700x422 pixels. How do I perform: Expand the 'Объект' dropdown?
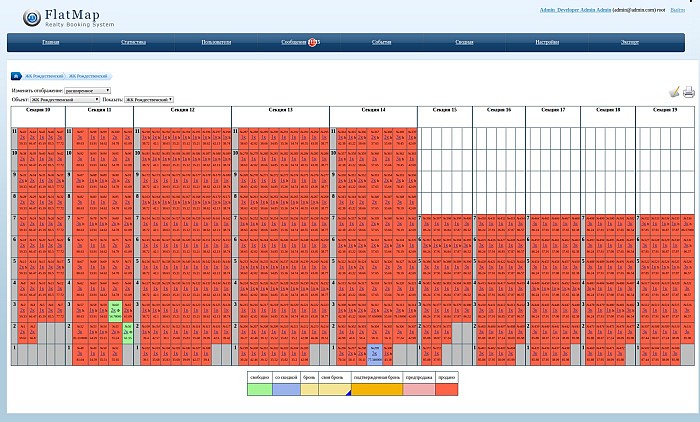(64, 99)
